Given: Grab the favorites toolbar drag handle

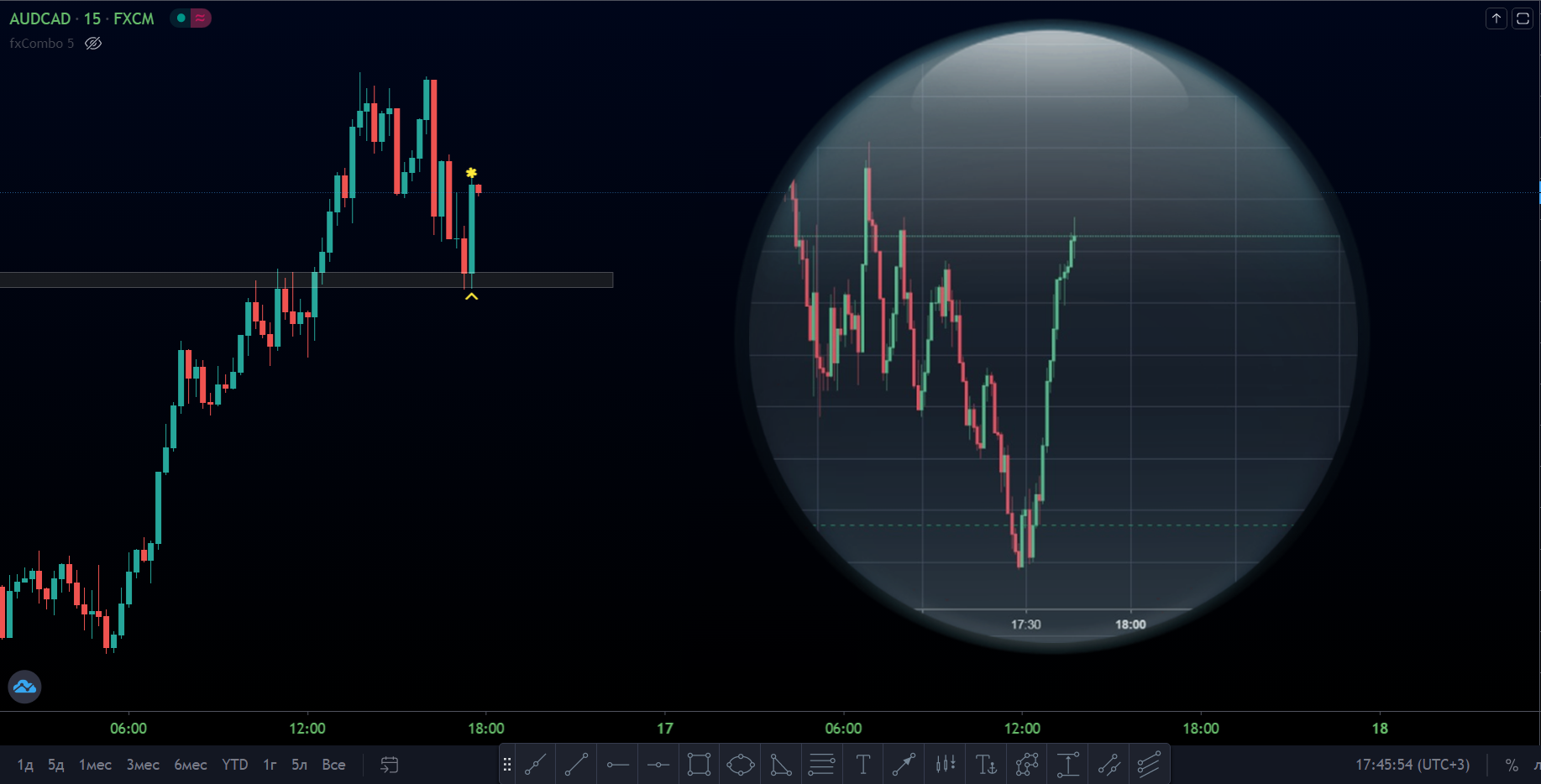Looking at the screenshot, I should pyautogui.click(x=507, y=765).
